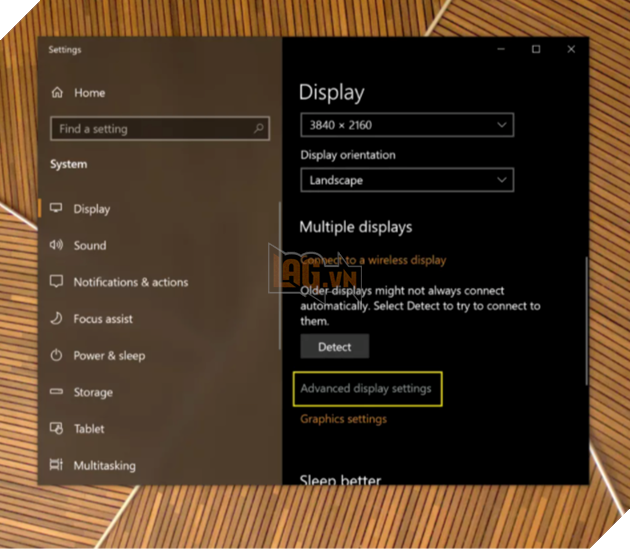The image size is (630, 549).
Task: Select Focus assist in the sidebar
Action: click(x=102, y=319)
